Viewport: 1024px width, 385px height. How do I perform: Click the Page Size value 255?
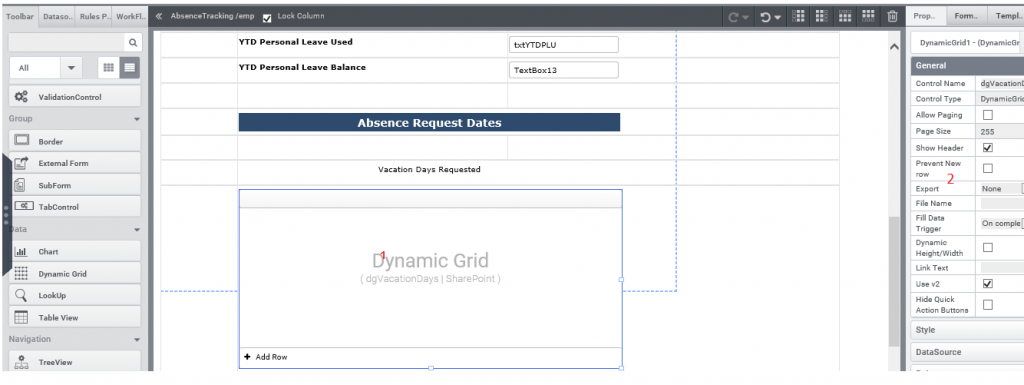tap(1002, 131)
